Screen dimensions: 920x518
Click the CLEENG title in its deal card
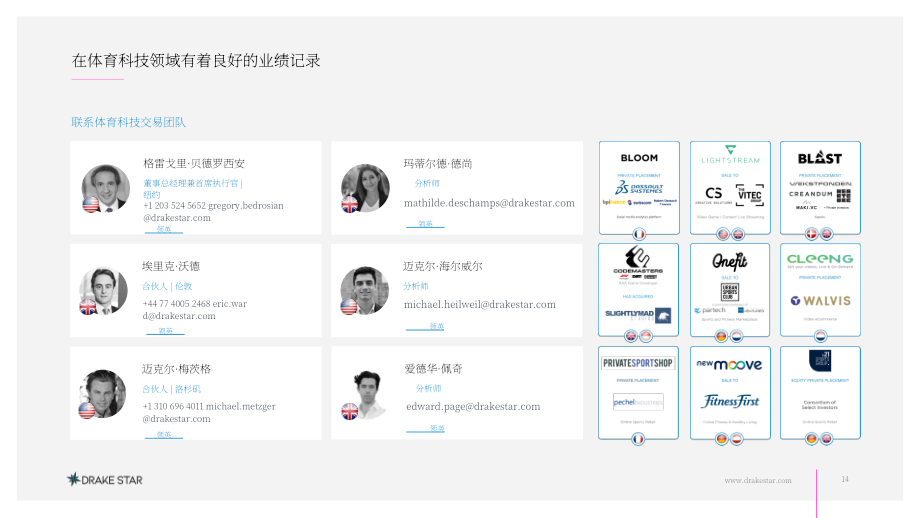click(820, 258)
